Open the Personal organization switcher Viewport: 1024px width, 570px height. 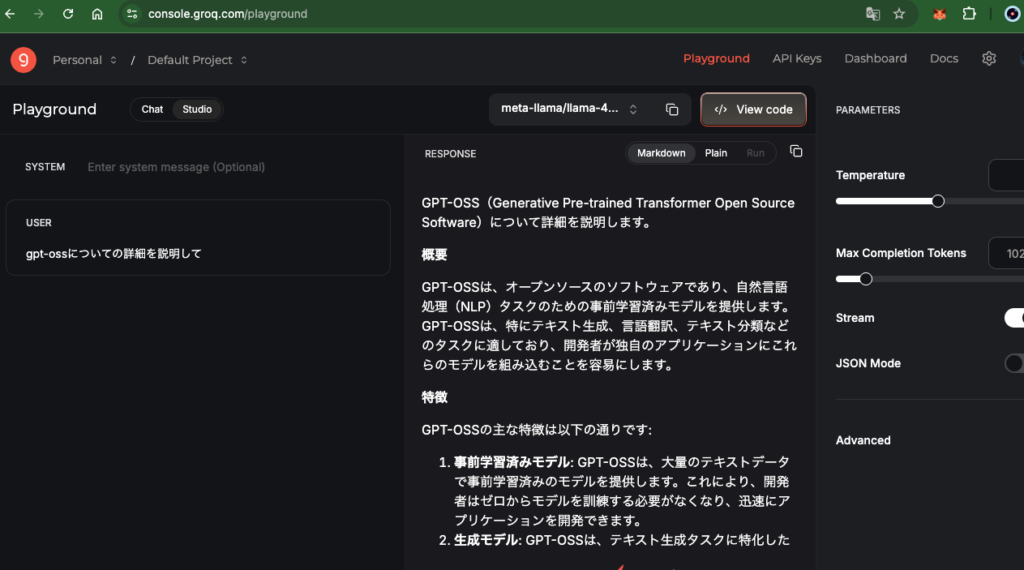(84, 60)
